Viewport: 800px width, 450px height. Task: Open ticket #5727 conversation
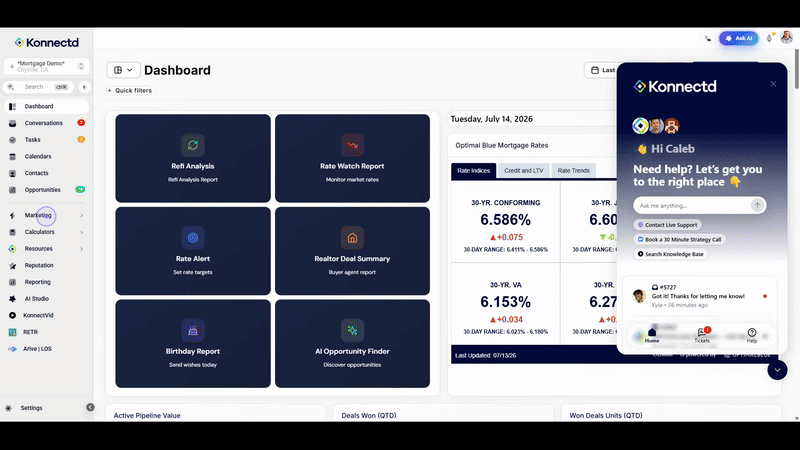tap(699, 296)
